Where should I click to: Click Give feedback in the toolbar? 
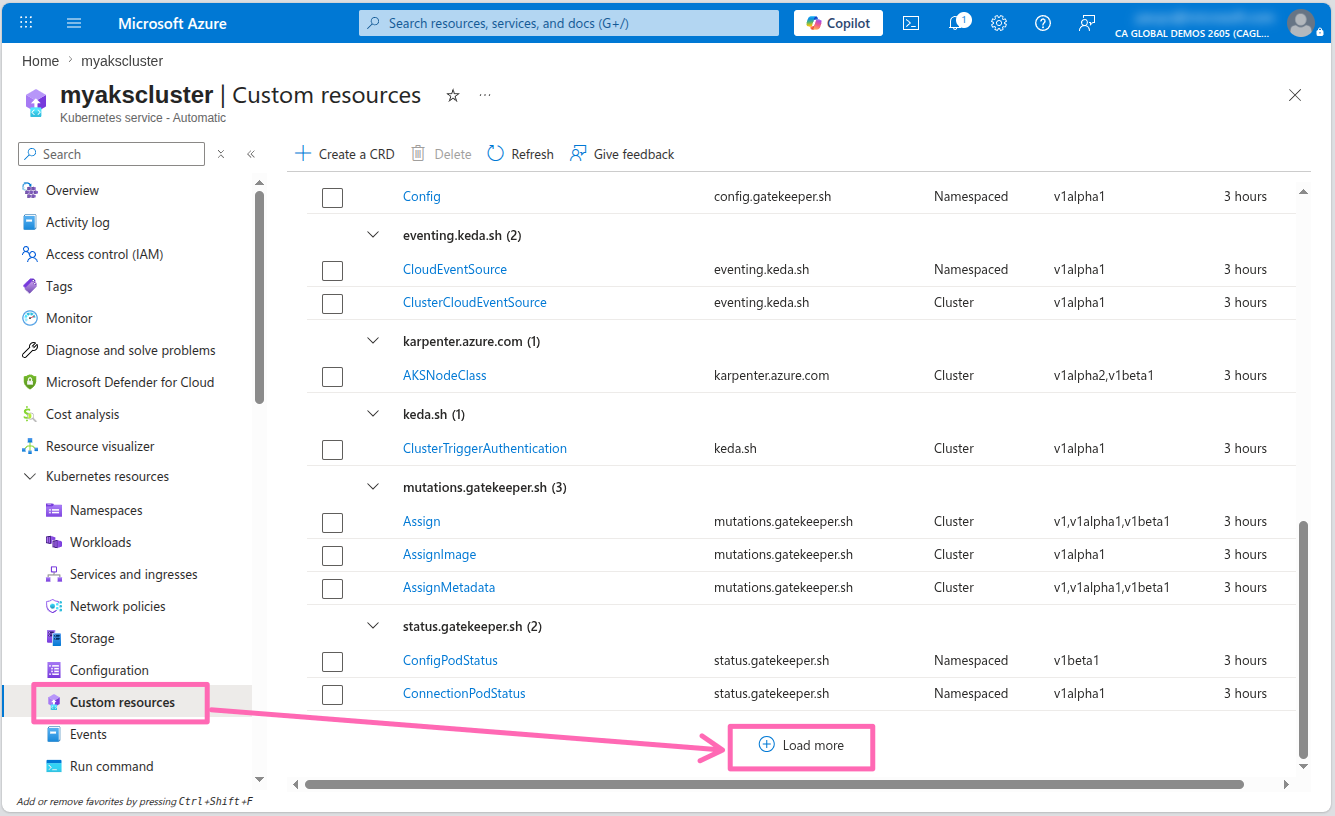point(622,154)
